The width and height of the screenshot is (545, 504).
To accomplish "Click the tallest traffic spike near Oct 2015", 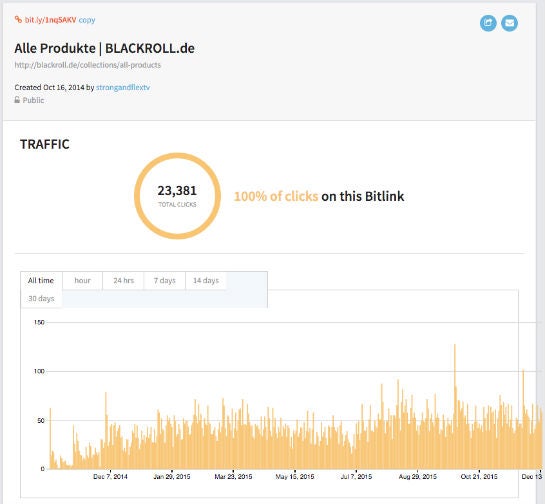I will point(455,407).
